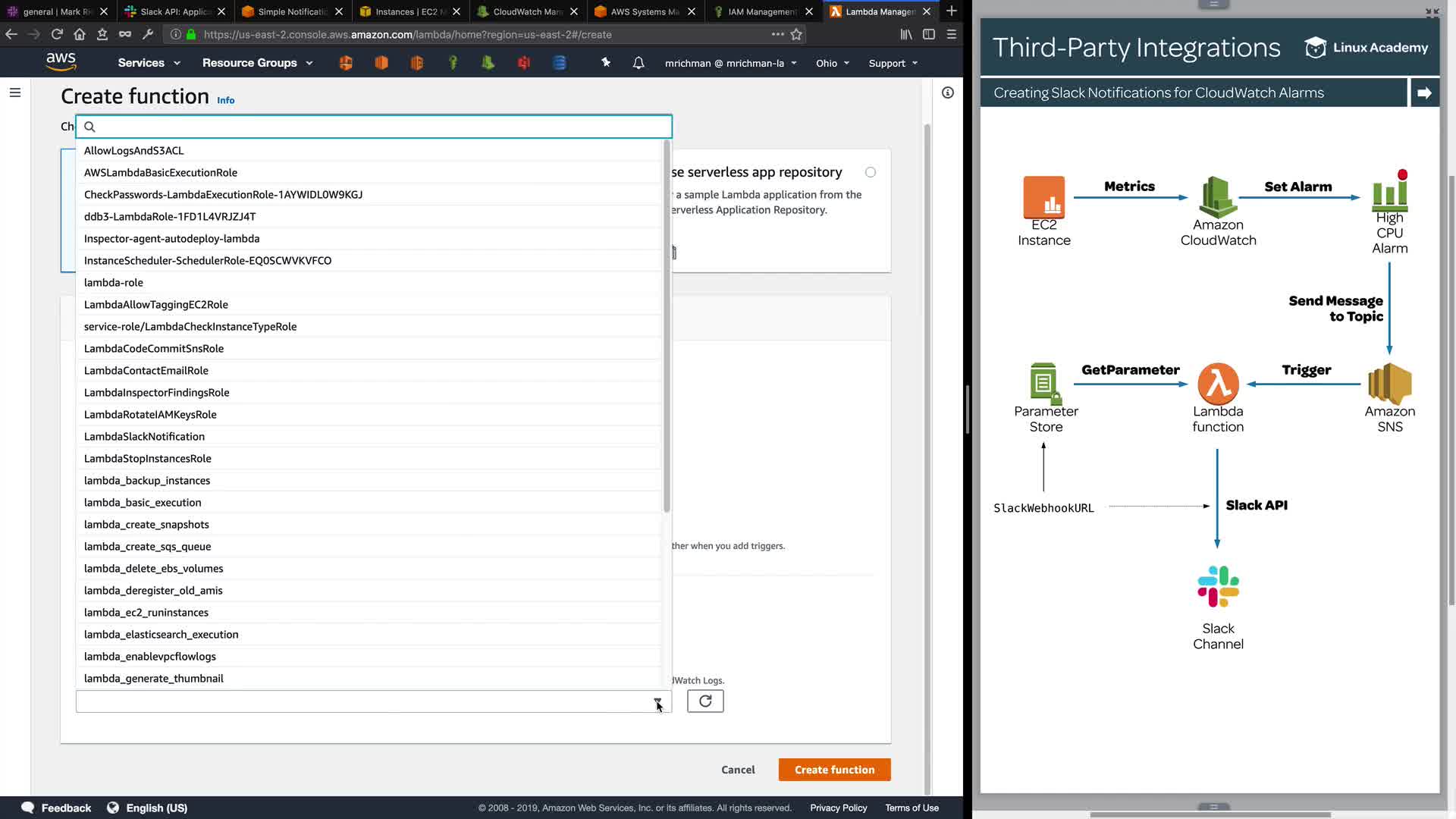
Task: Click the browser reload icon
Action: [57, 34]
